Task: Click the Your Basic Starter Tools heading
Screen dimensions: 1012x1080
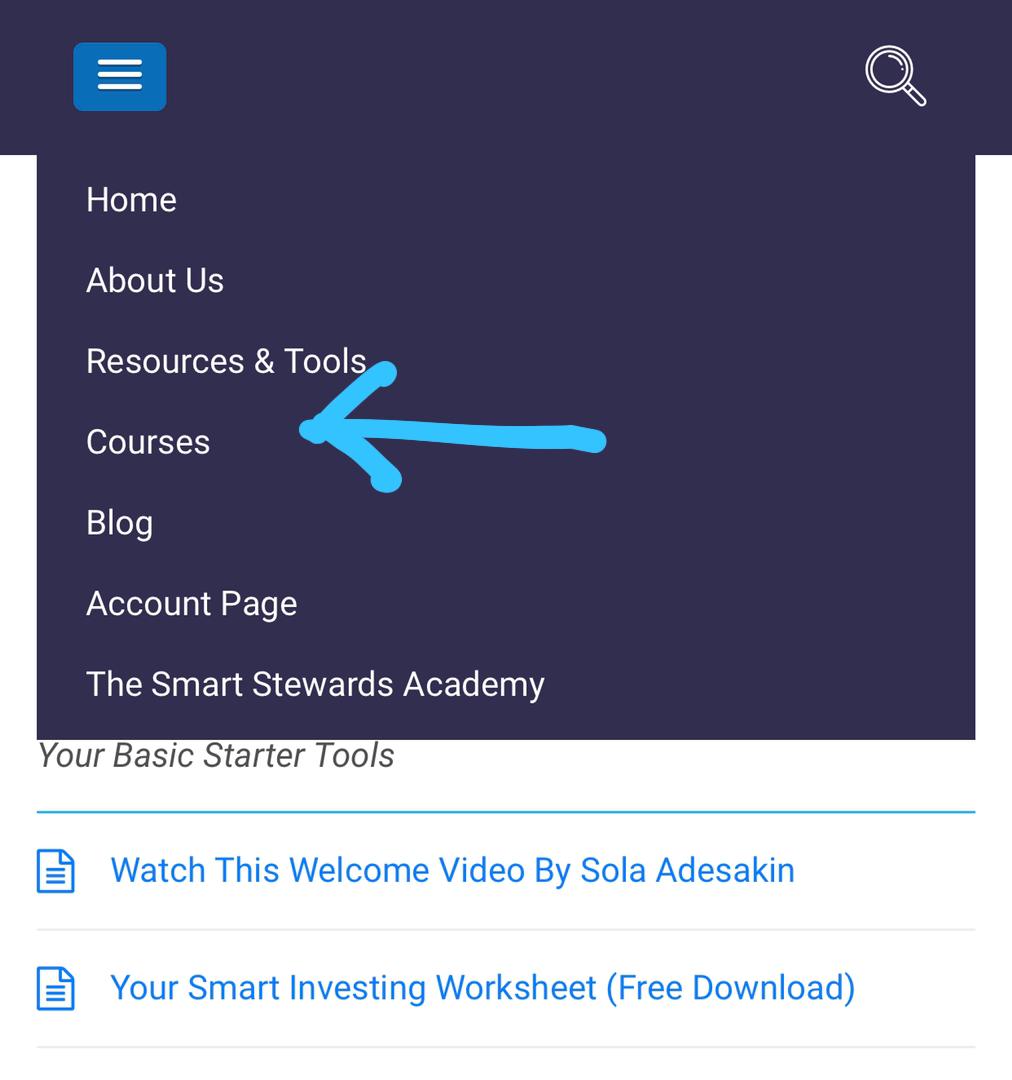Action: [216, 756]
